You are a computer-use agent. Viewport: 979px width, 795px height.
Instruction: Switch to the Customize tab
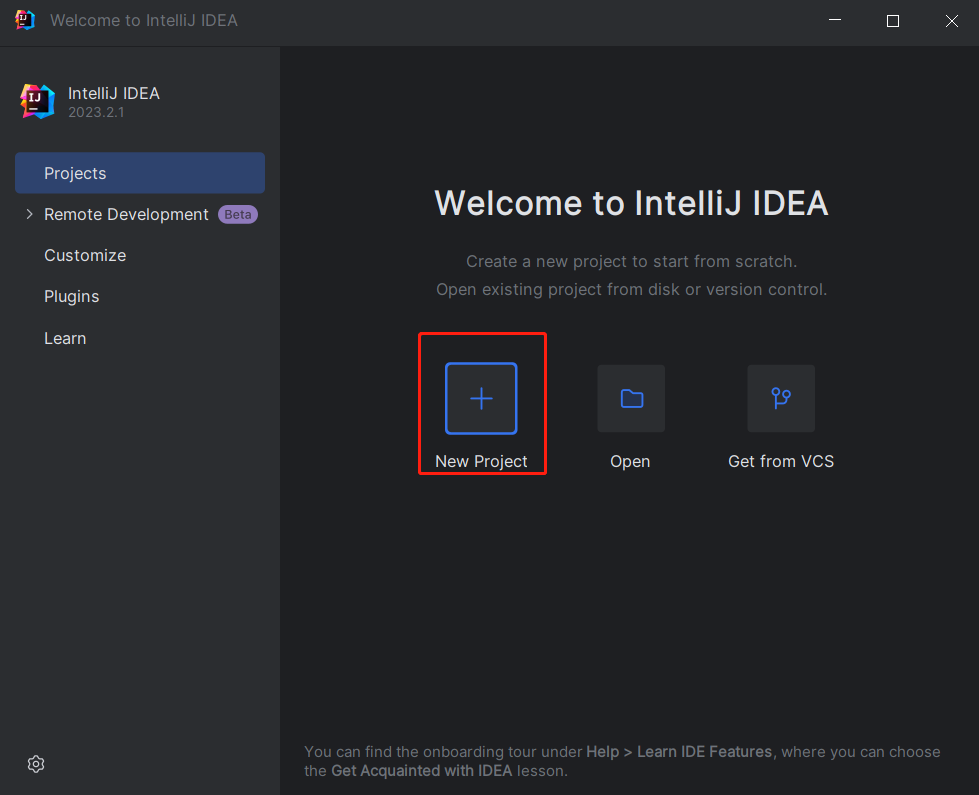(85, 255)
